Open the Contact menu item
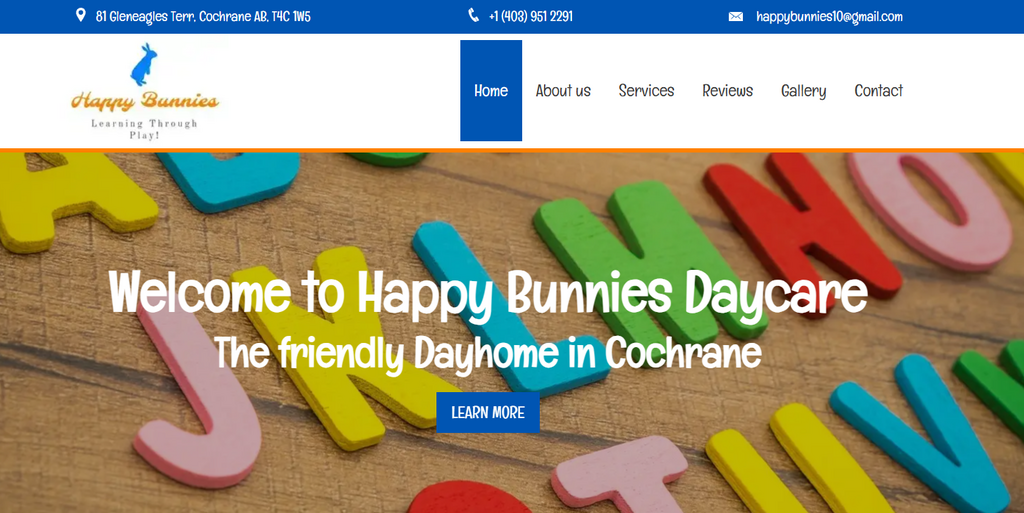1024x513 pixels. [878, 91]
